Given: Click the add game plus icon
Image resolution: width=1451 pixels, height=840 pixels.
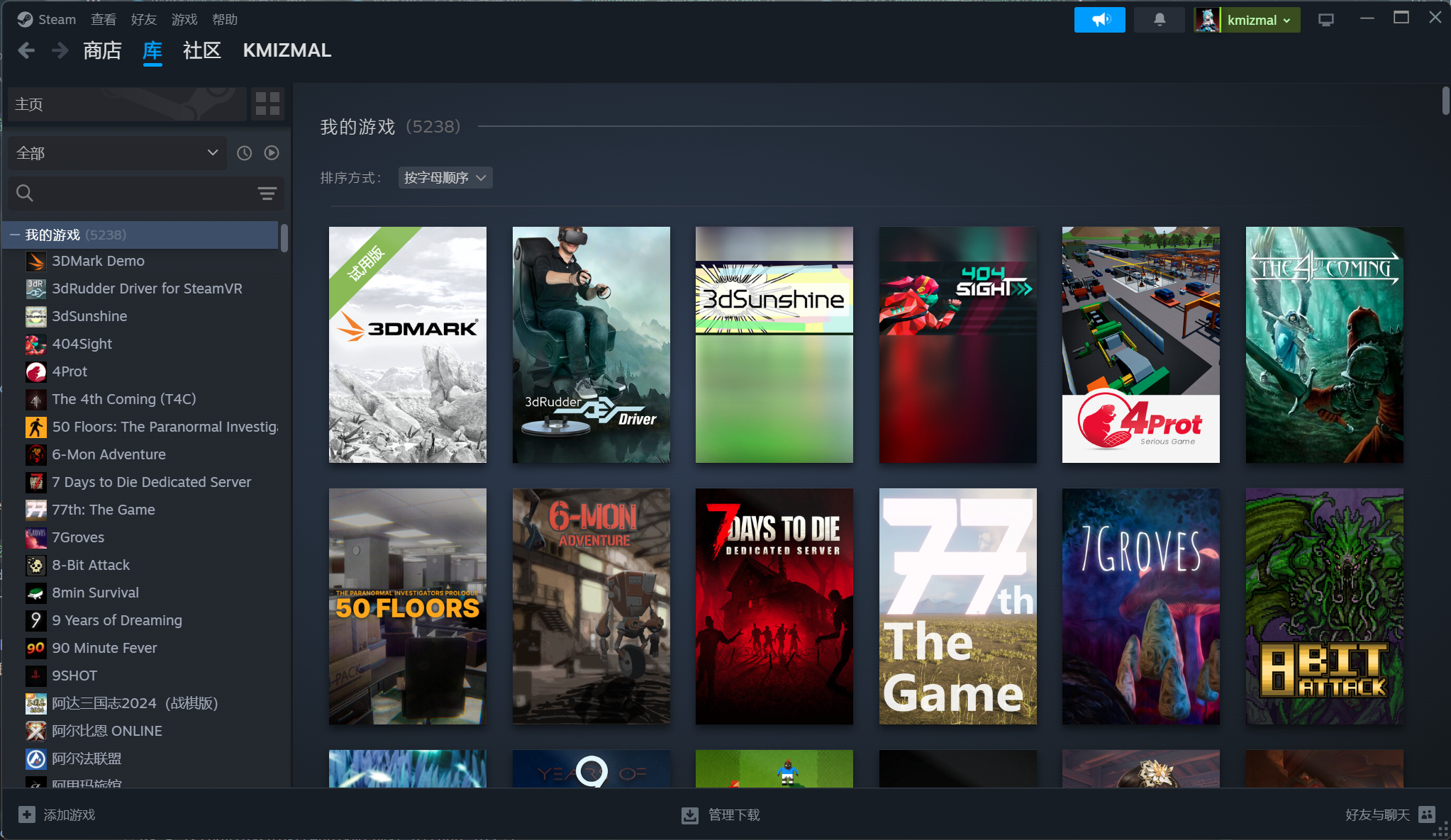Looking at the screenshot, I should click(27, 814).
